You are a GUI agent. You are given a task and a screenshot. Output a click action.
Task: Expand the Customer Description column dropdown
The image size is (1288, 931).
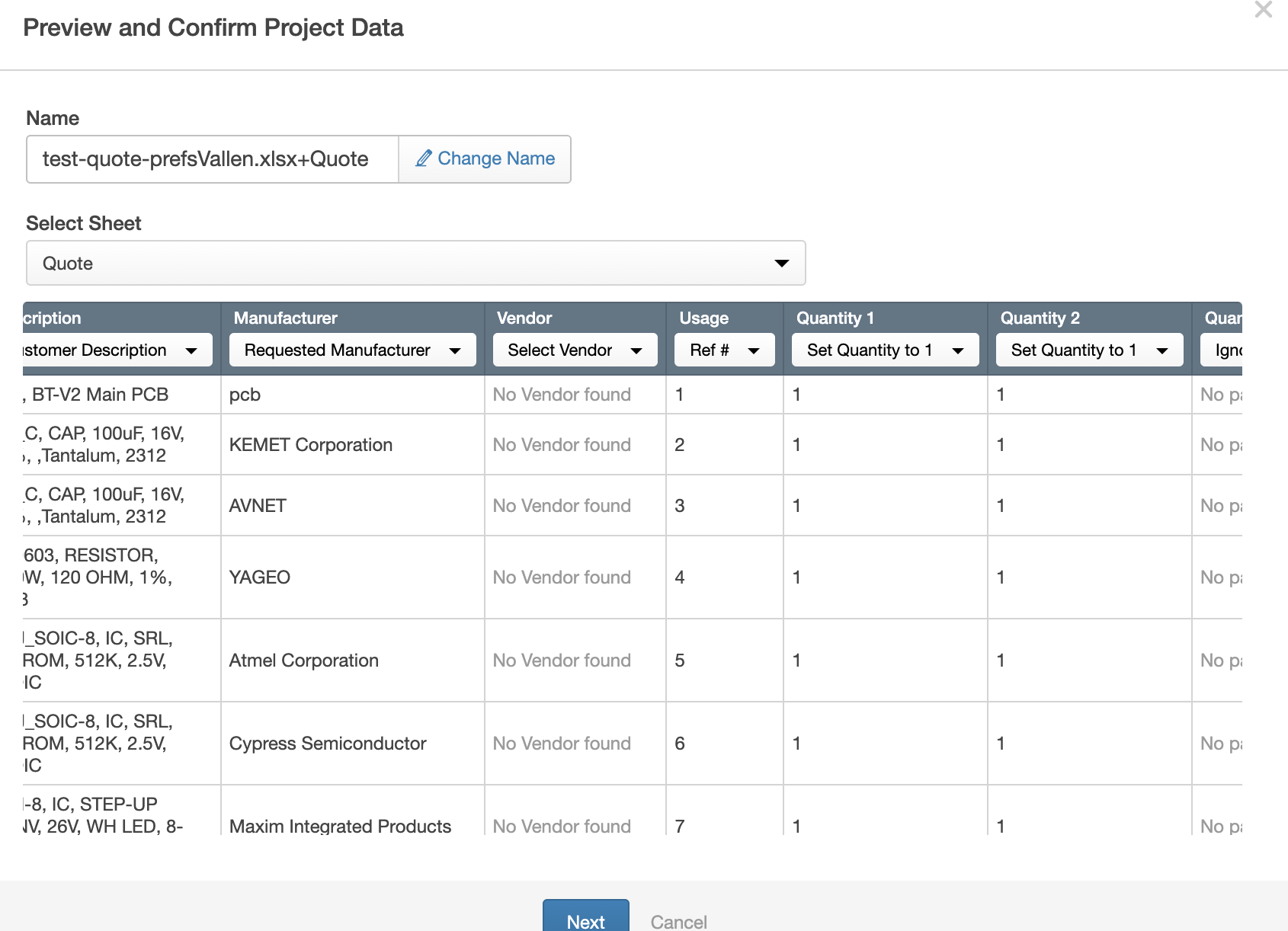[x=117, y=350]
